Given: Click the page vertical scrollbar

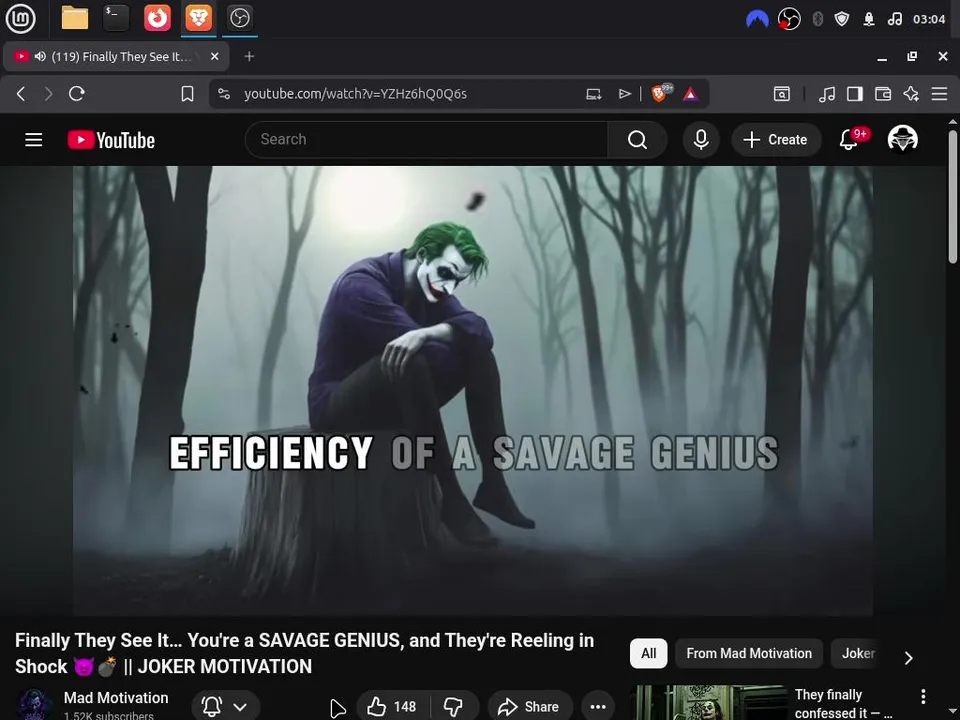Looking at the screenshot, I should 953,196.
